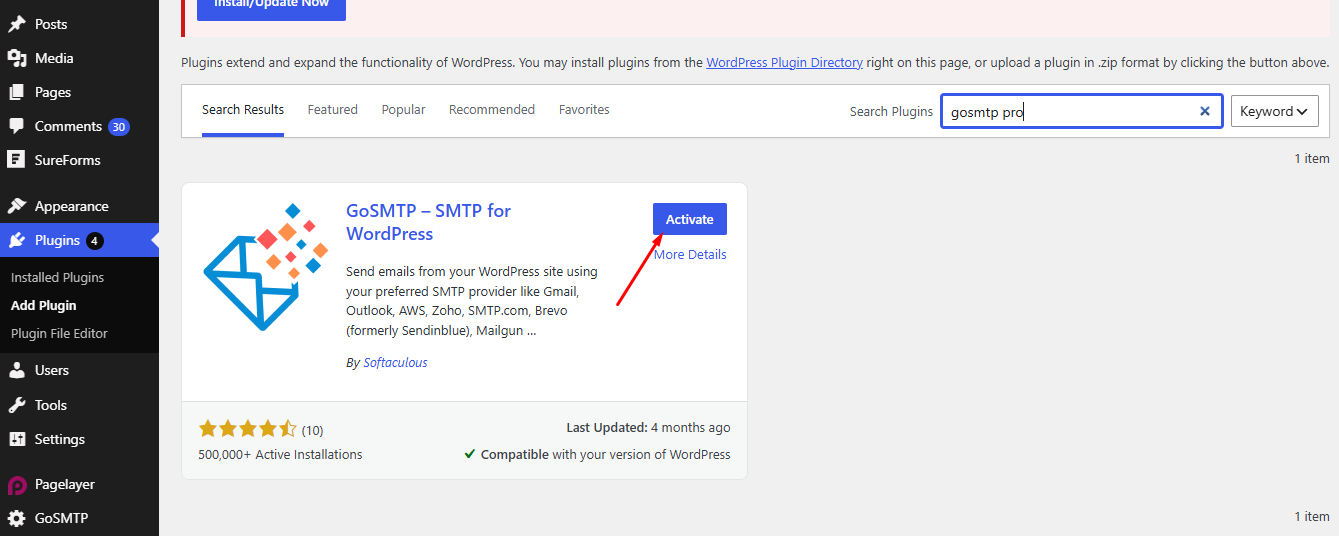This screenshot has height=536, width=1339.
Task: Click the Plugins update badge 4
Action: (x=95, y=241)
